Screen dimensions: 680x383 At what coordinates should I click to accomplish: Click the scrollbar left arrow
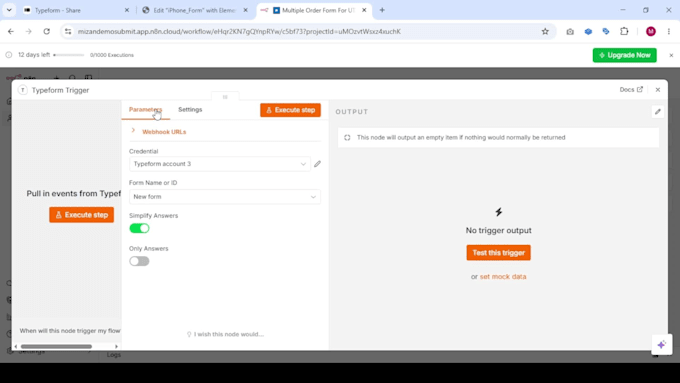point(16,347)
